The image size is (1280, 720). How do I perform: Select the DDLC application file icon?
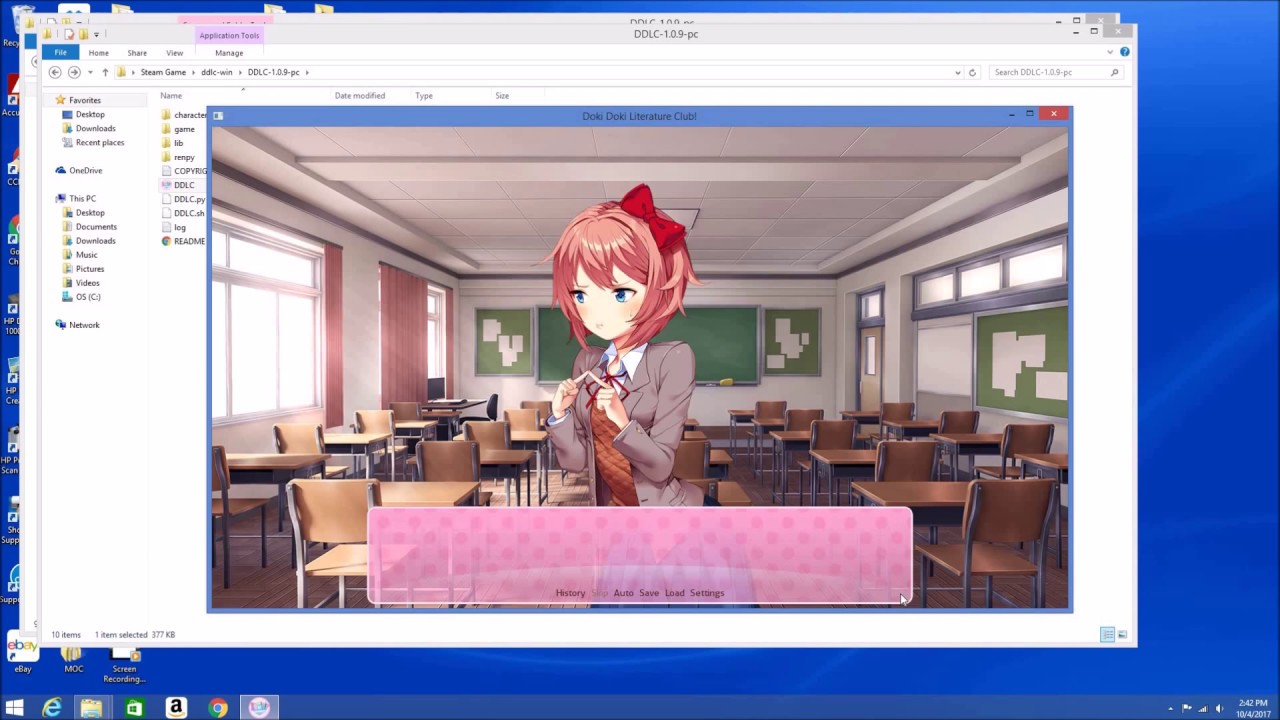pyautogui.click(x=166, y=185)
